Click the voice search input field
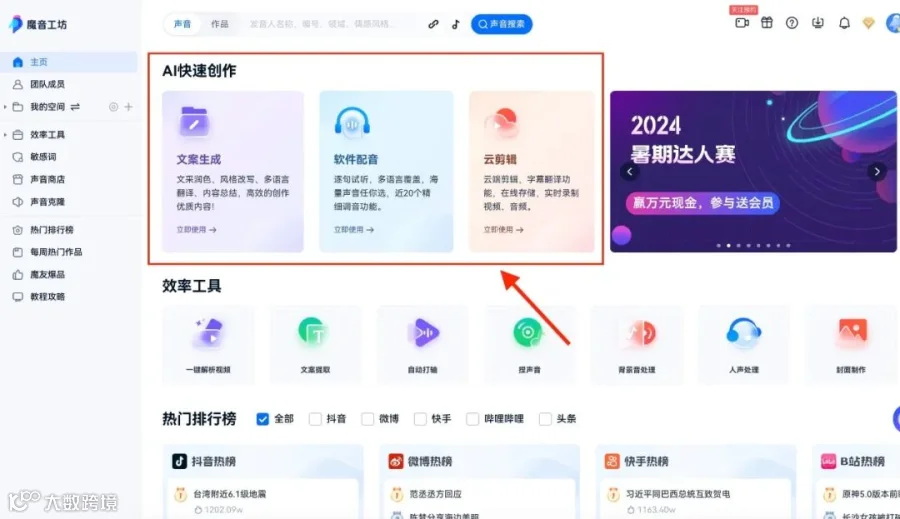Image resolution: width=900 pixels, height=519 pixels. pos(330,24)
